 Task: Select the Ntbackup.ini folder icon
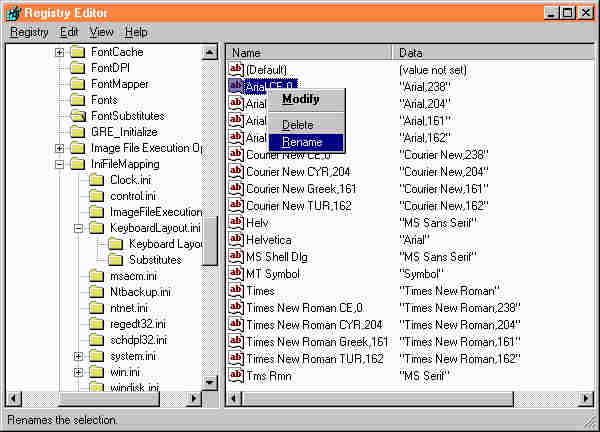96,292
